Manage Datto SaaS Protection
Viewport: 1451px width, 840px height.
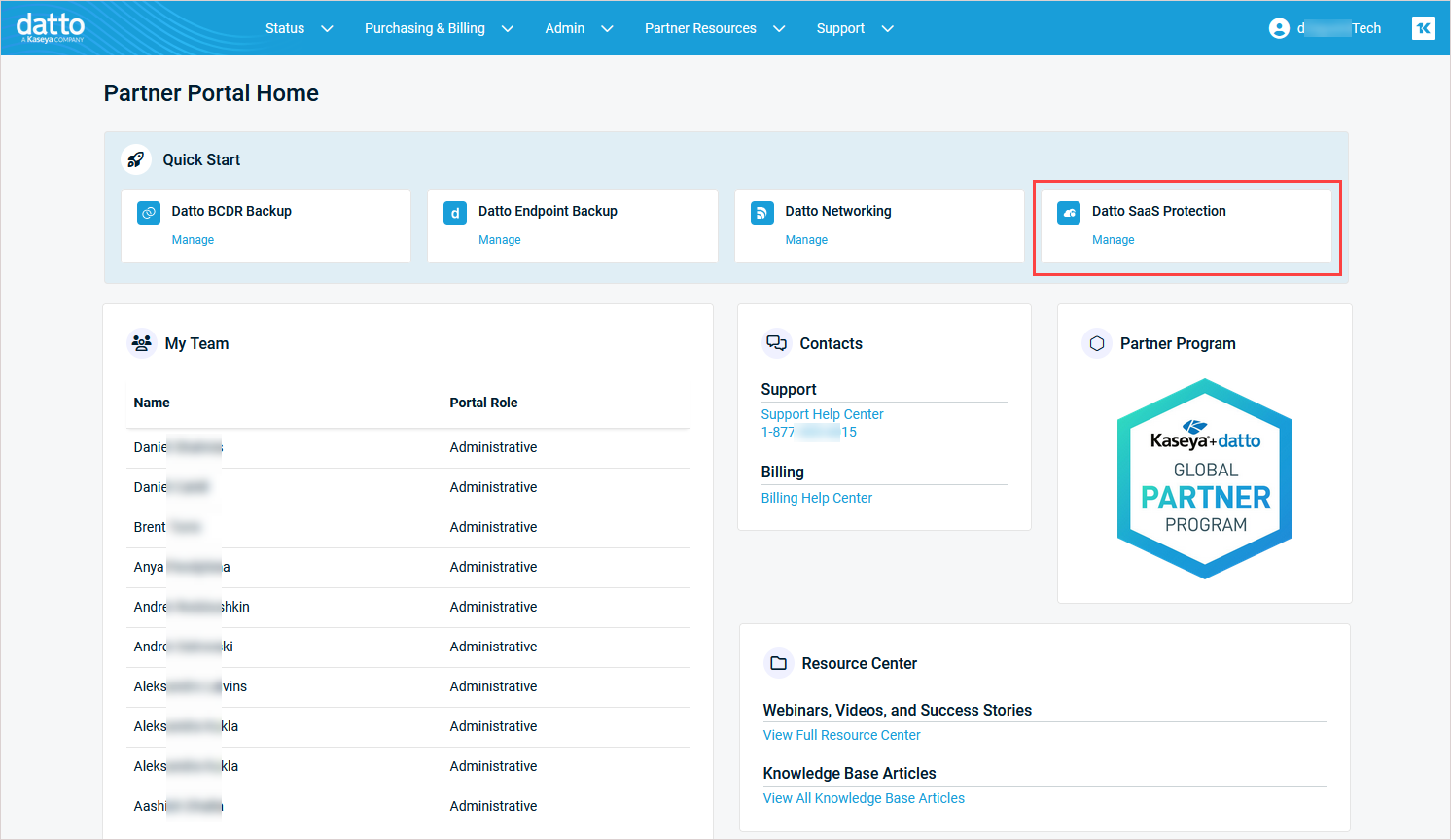pyautogui.click(x=1114, y=240)
